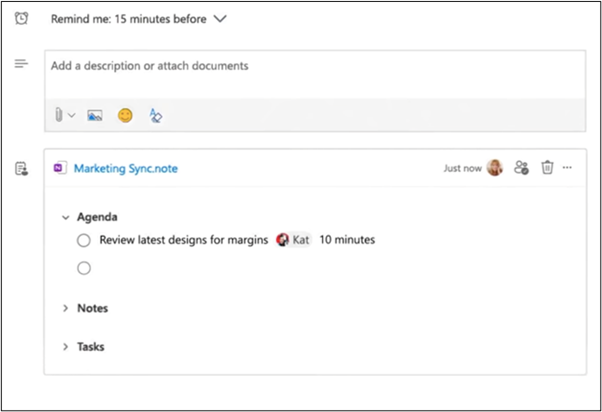This screenshot has width=602, height=412.
Task: Check off Review latest designs for margins
Action: [84, 240]
